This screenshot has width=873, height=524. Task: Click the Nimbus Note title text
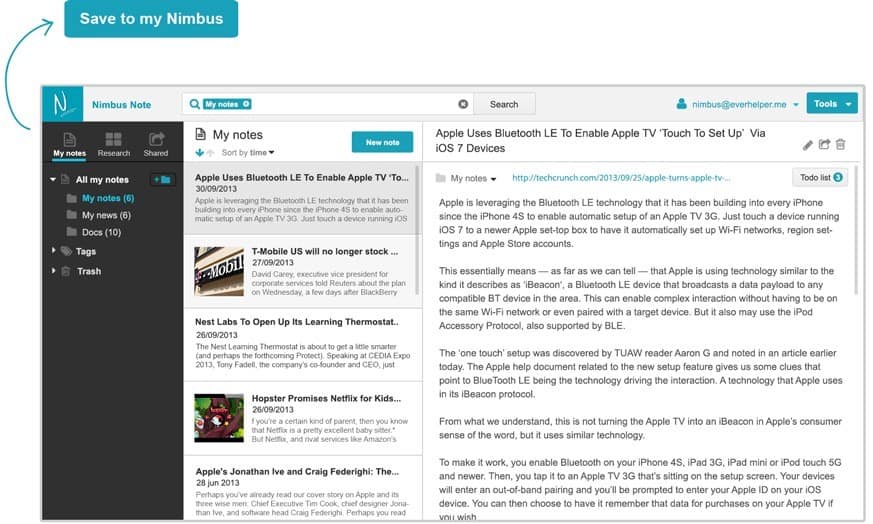click(x=121, y=105)
